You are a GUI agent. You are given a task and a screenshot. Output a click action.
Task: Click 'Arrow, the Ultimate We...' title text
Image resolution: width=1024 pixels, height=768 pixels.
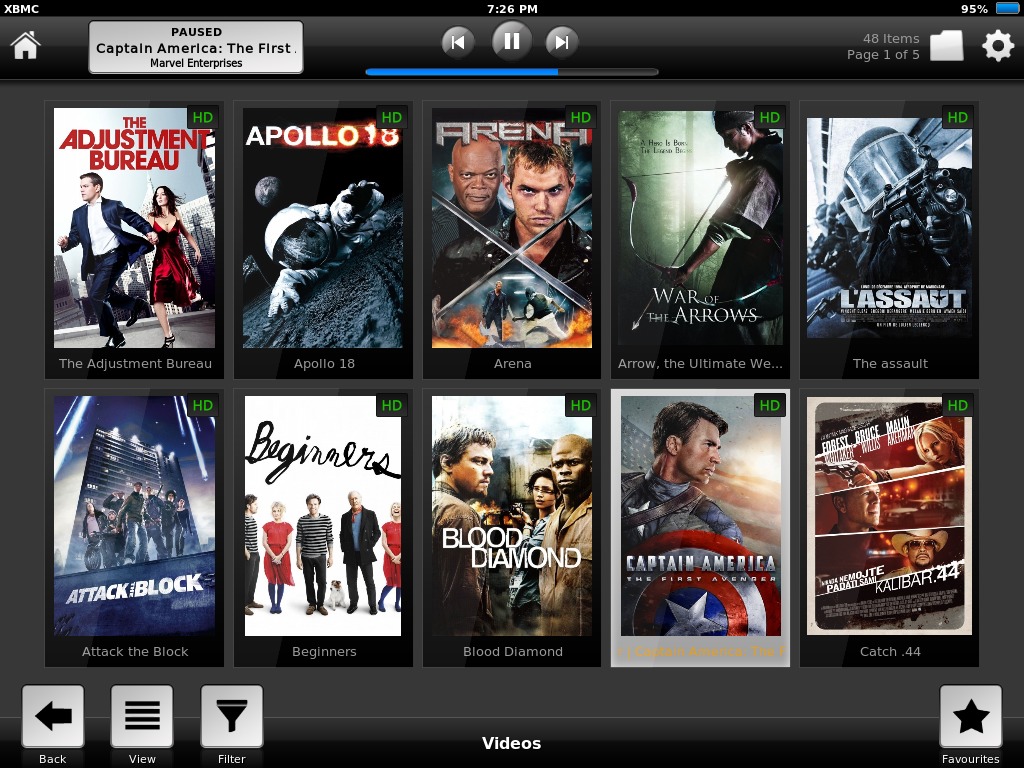tap(700, 364)
